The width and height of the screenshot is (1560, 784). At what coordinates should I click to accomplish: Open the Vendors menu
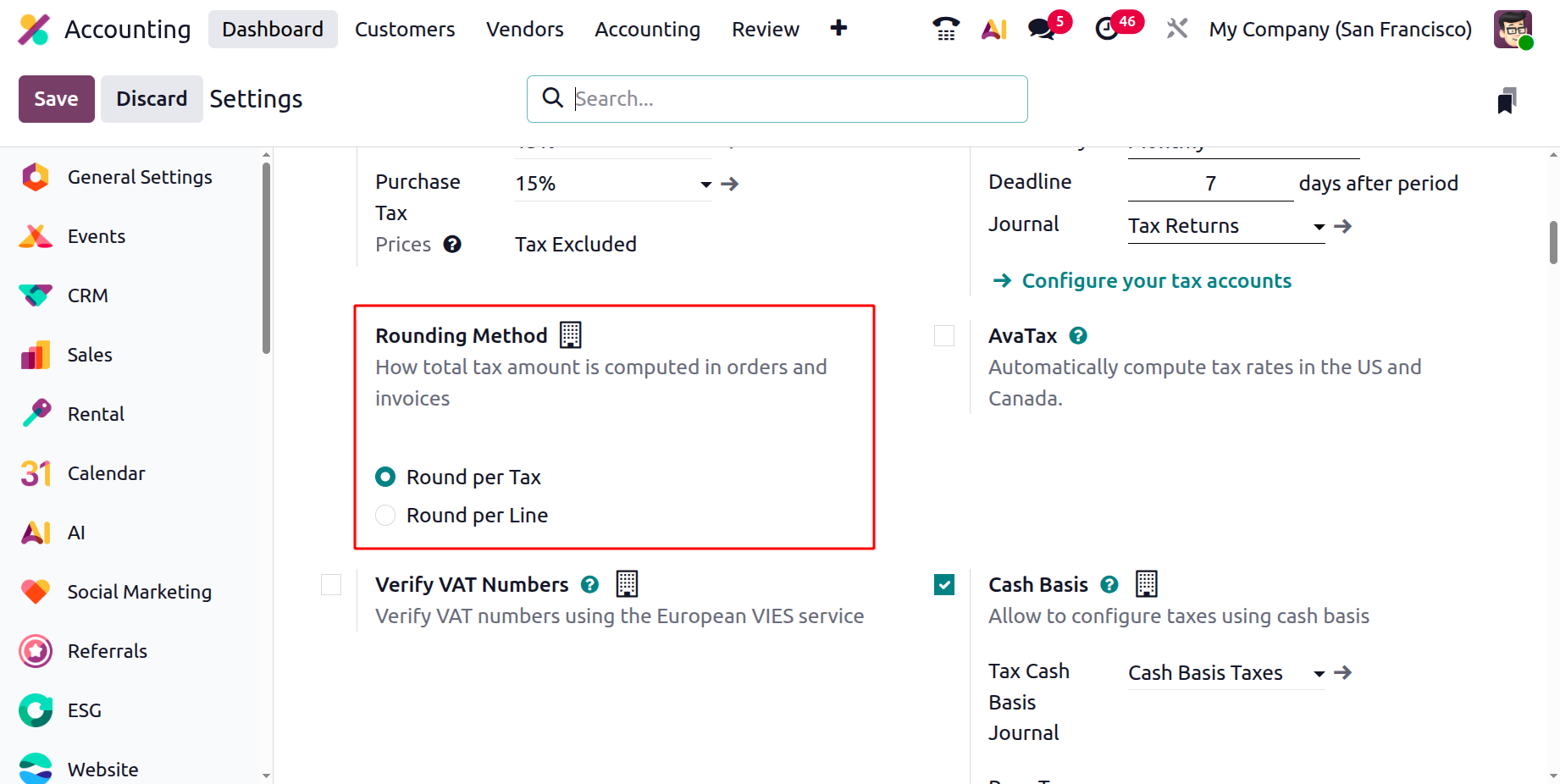coord(524,30)
